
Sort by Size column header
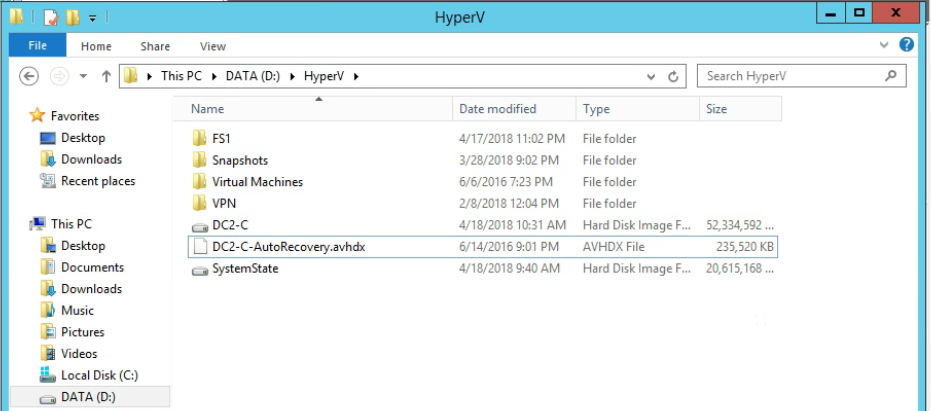tap(740, 109)
